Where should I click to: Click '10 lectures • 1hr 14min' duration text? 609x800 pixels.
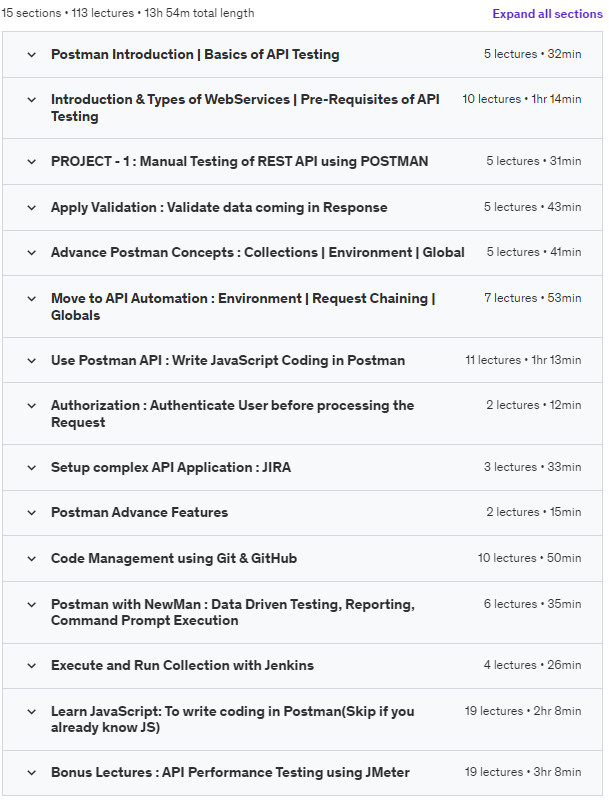pyautogui.click(x=522, y=99)
